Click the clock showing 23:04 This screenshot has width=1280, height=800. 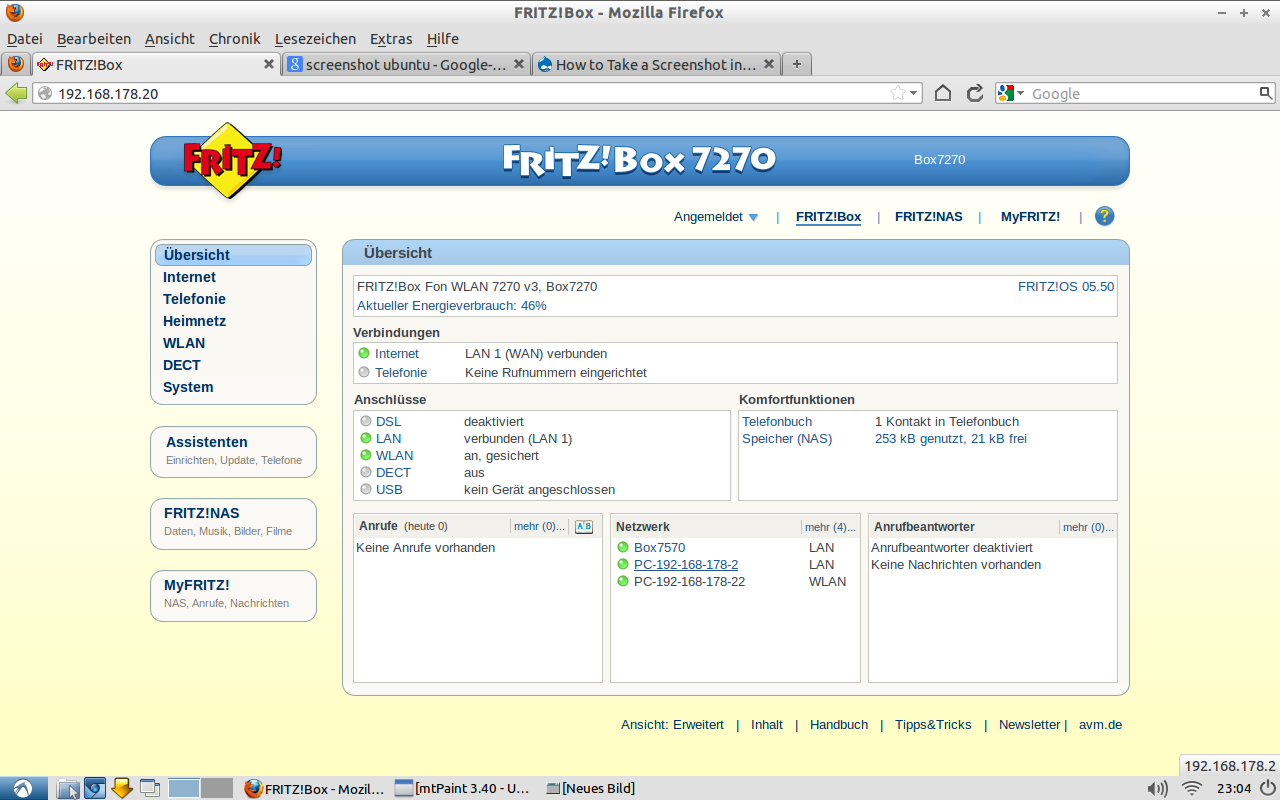pos(1234,788)
